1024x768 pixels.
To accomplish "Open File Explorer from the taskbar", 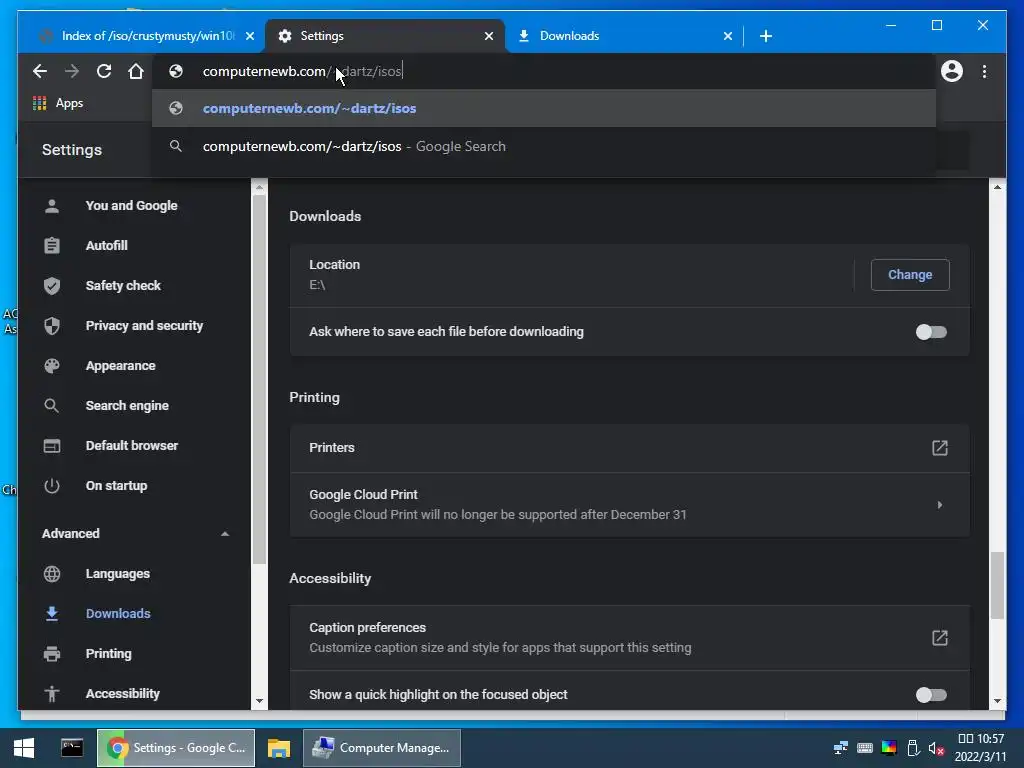I will coord(279,748).
